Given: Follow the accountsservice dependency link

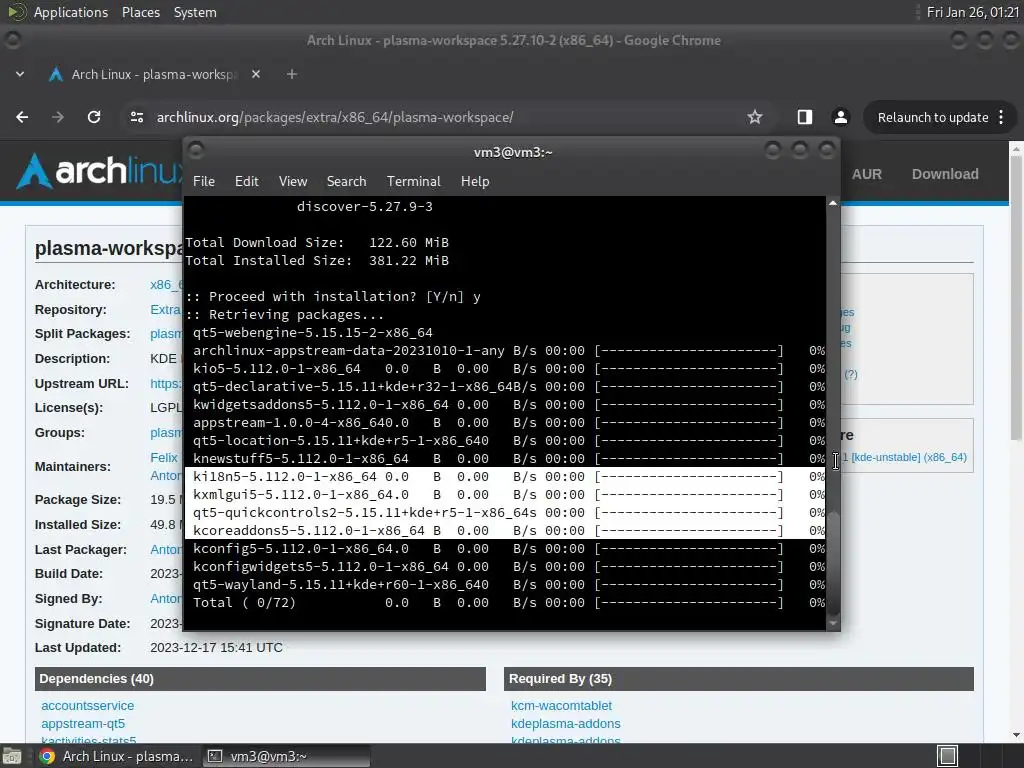Looking at the screenshot, I should [x=88, y=705].
